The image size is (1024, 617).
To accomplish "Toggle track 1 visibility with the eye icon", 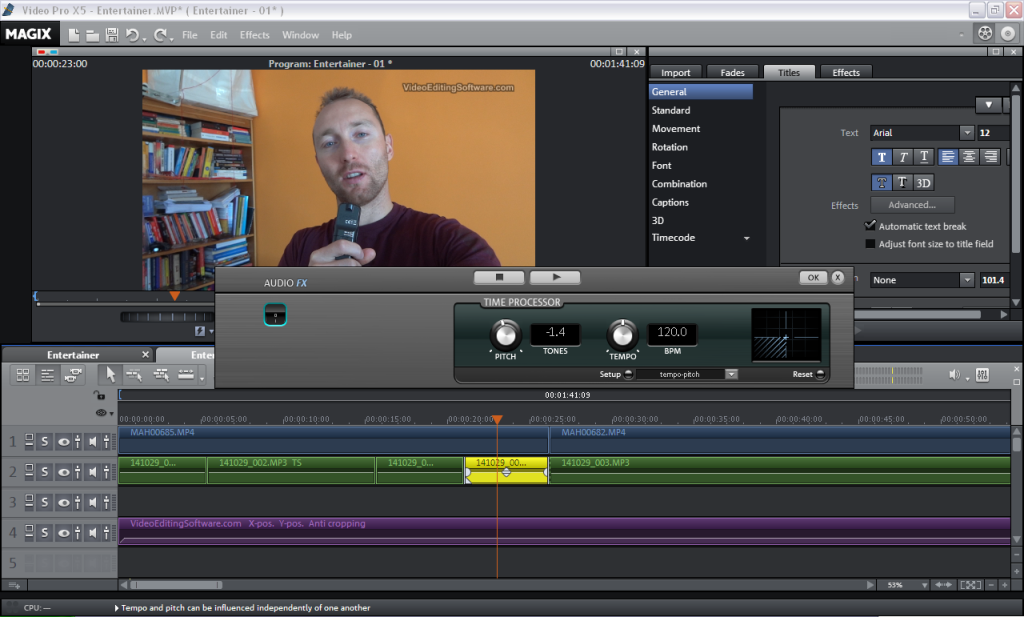I will 64,440.
